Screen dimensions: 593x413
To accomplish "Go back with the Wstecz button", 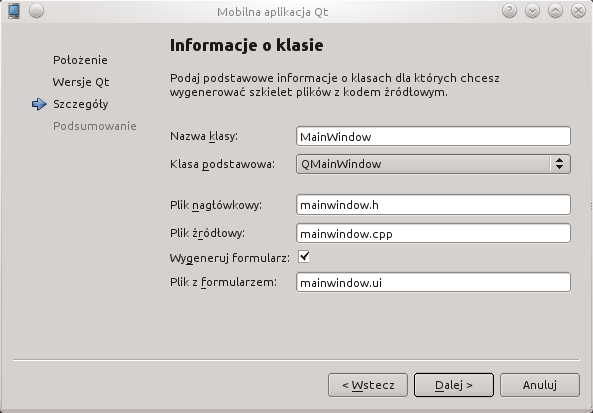I will pyautogui.click(x=368, y=385).
